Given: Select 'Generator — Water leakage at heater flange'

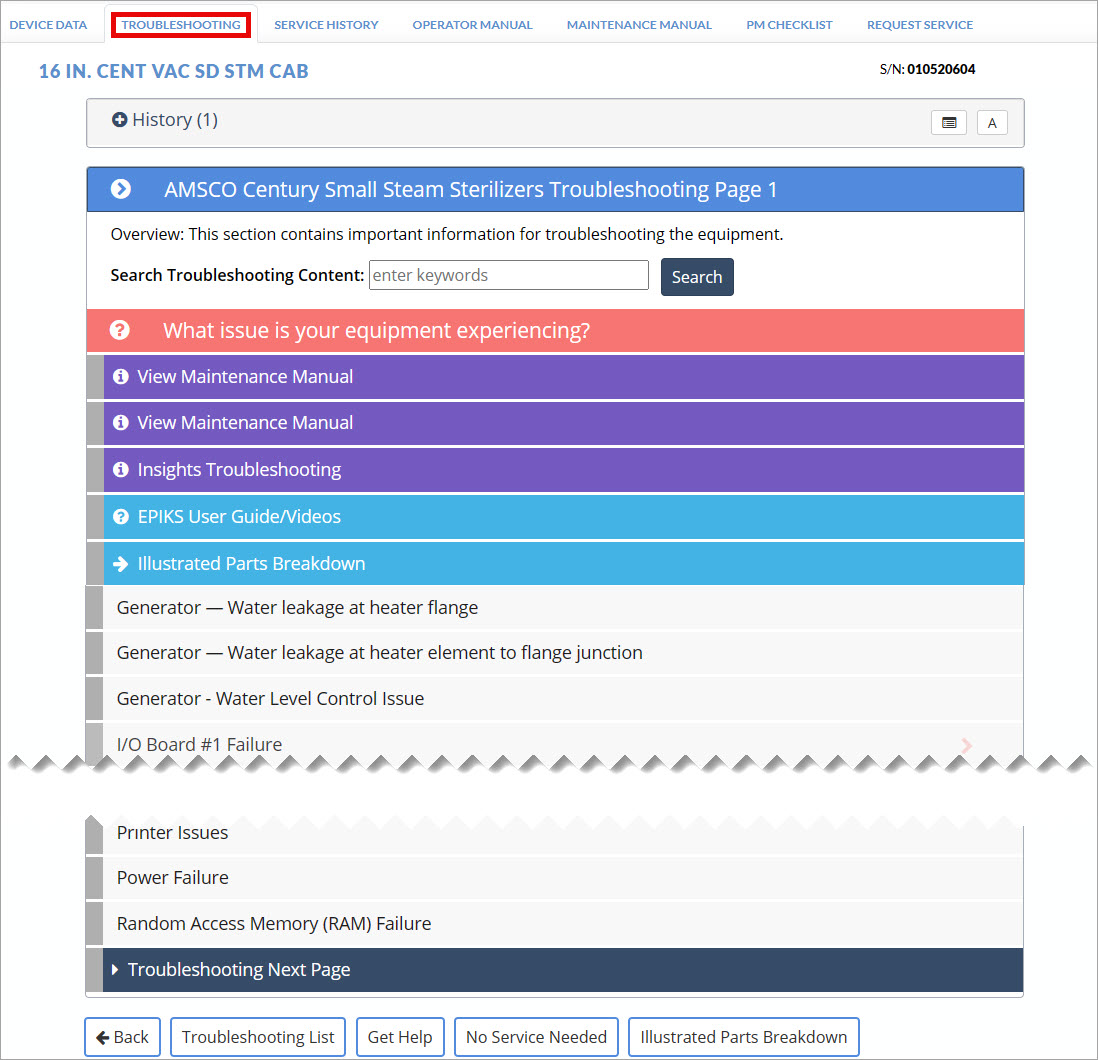Looking at the screenshot, I should (563, 608).
